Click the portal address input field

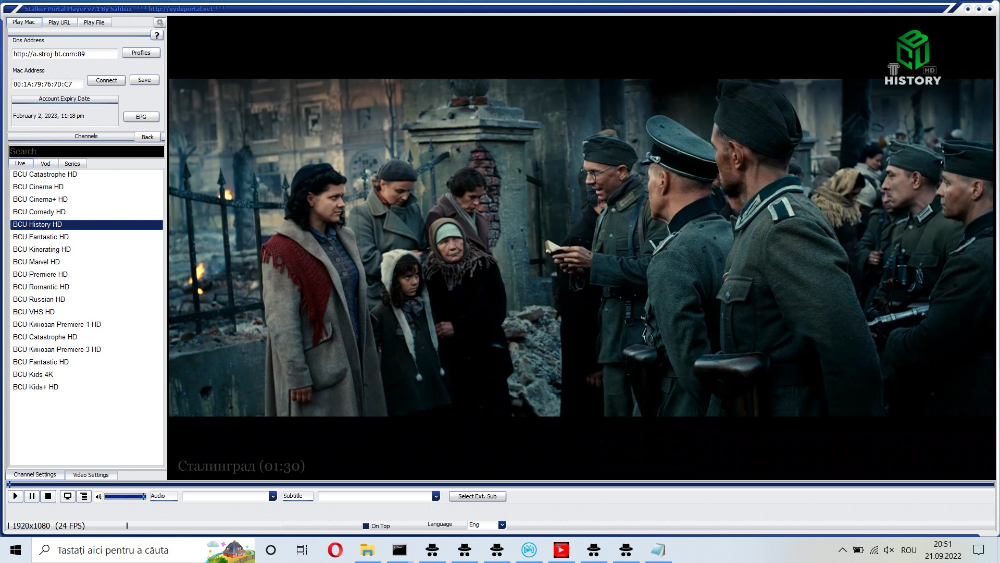click(64, 54)
